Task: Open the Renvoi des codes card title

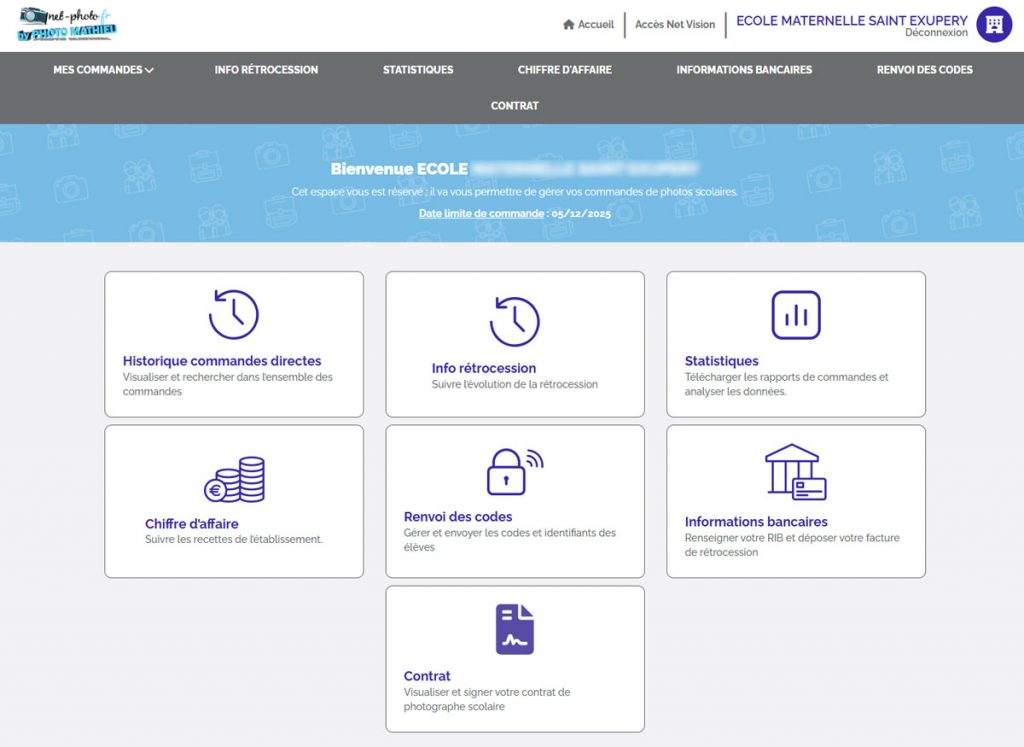Action: [458, 517]
